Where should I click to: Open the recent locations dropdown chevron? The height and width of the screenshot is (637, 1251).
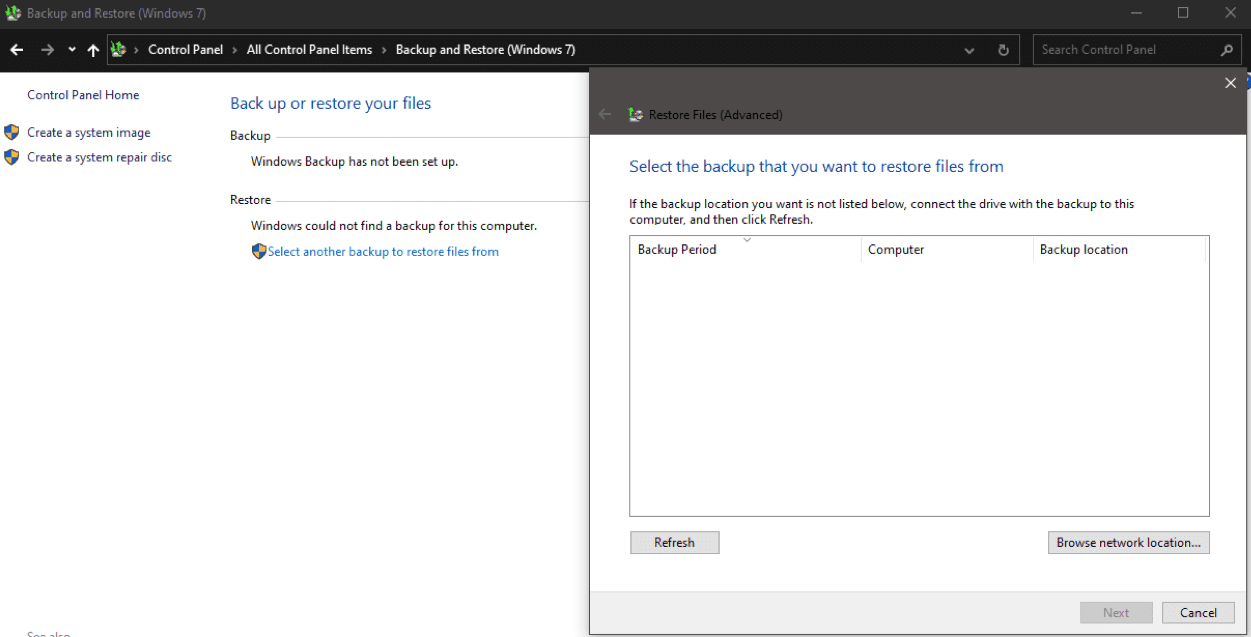tap(72, 50)
